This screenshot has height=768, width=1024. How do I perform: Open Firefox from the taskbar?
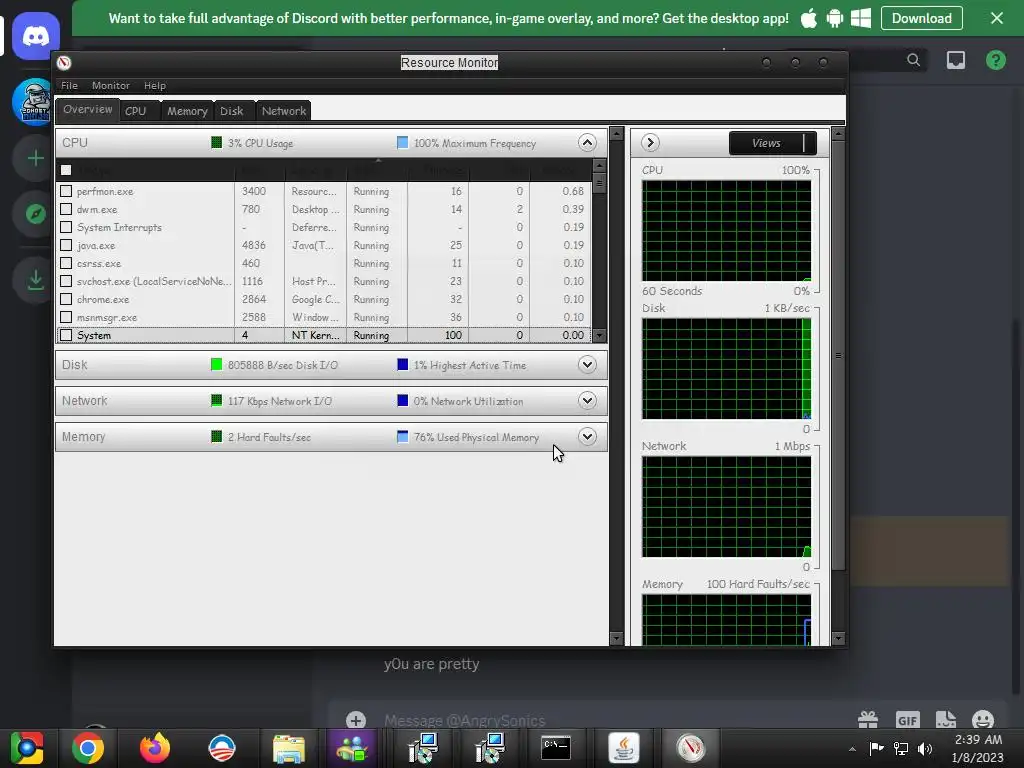(155, 748)
